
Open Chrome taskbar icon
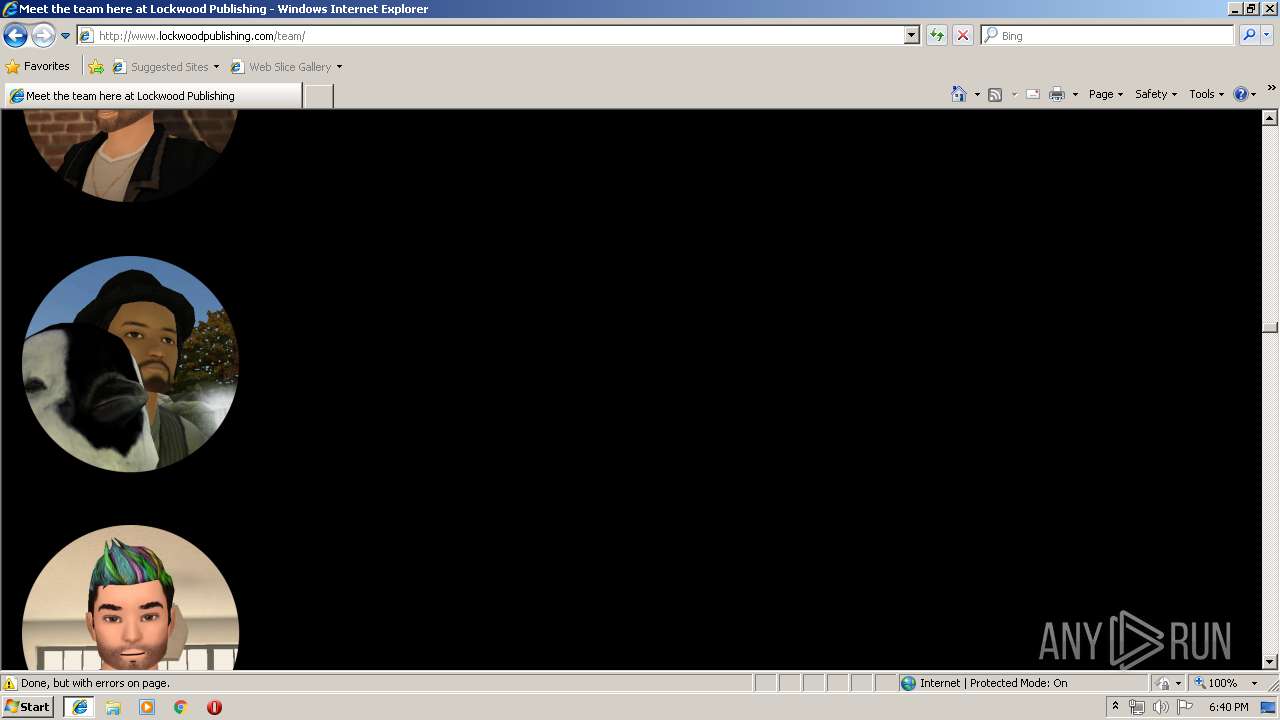click(181, 707)
